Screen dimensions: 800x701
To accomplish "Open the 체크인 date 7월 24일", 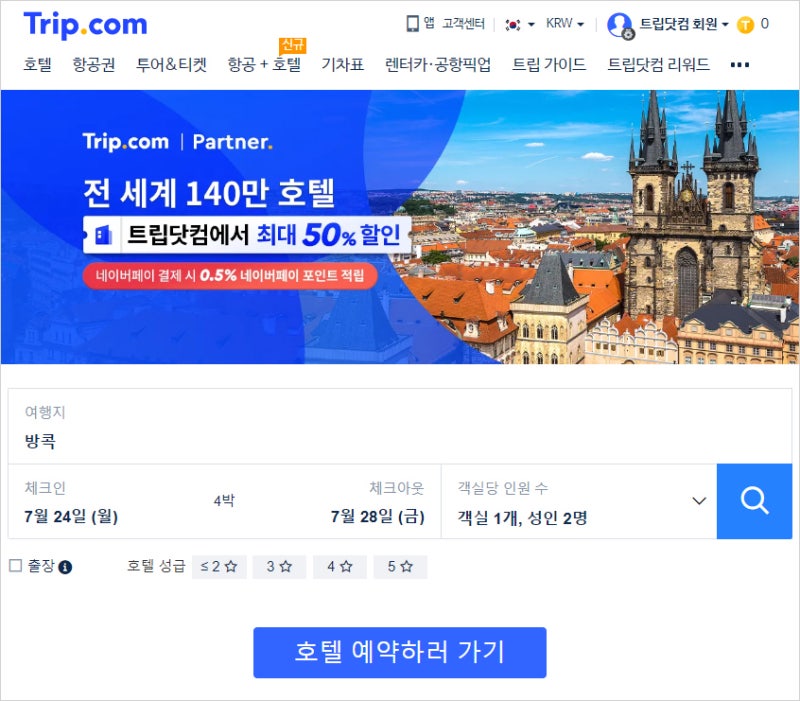I will (71, 516).
